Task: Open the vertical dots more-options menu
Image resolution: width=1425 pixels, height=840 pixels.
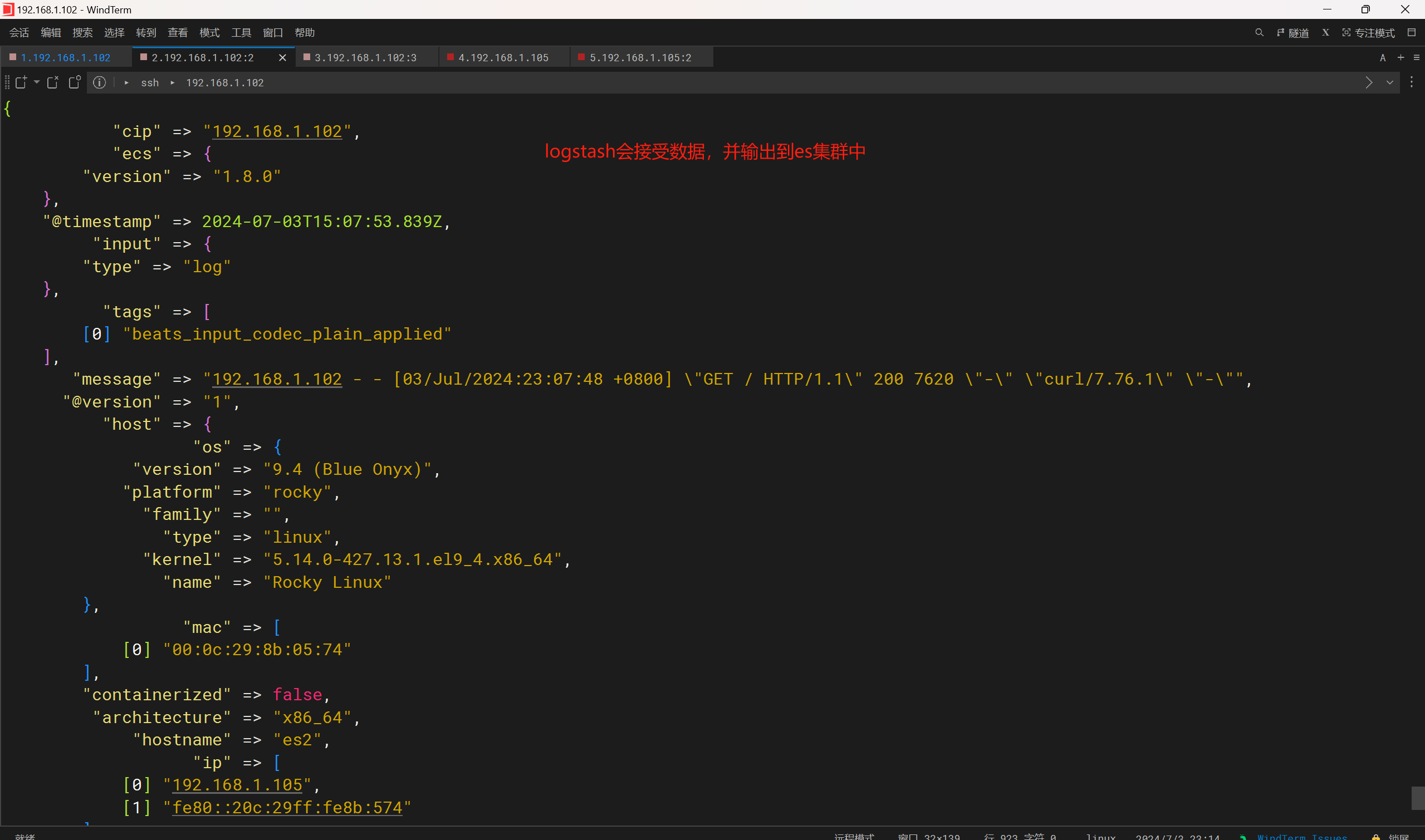Action: point(1412,82)
